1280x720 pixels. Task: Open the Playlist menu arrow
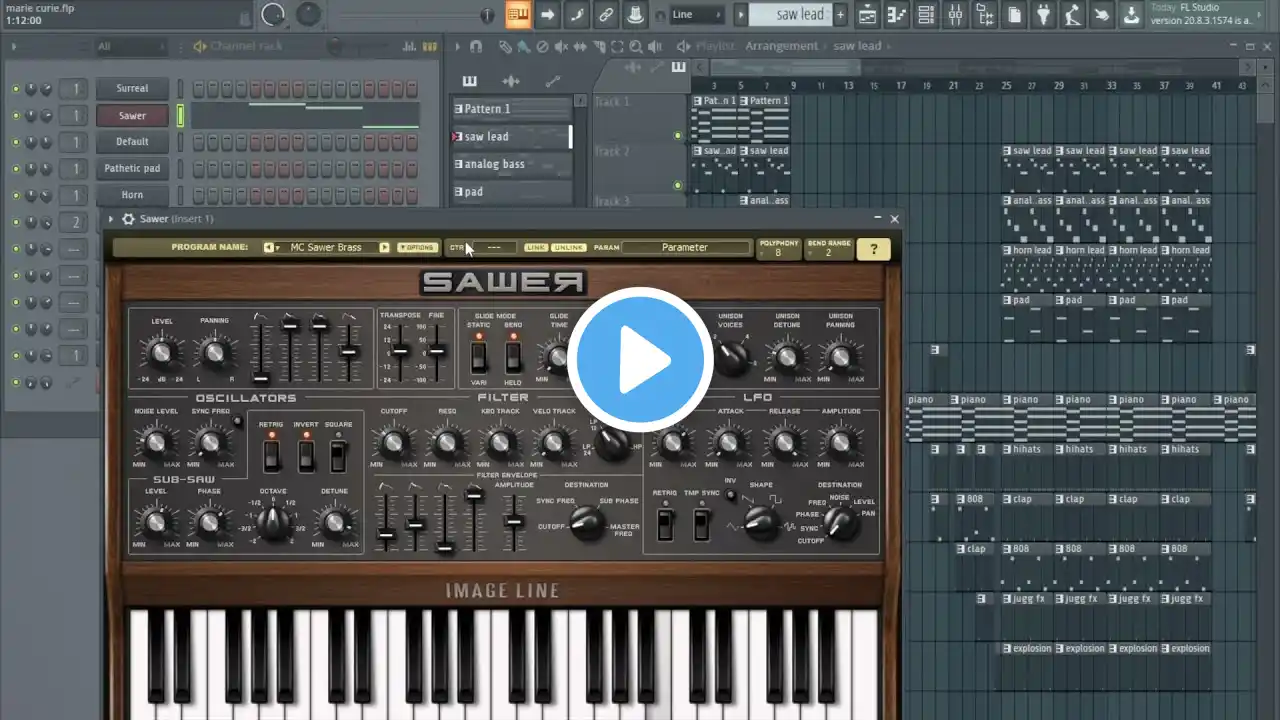[457, 46]
